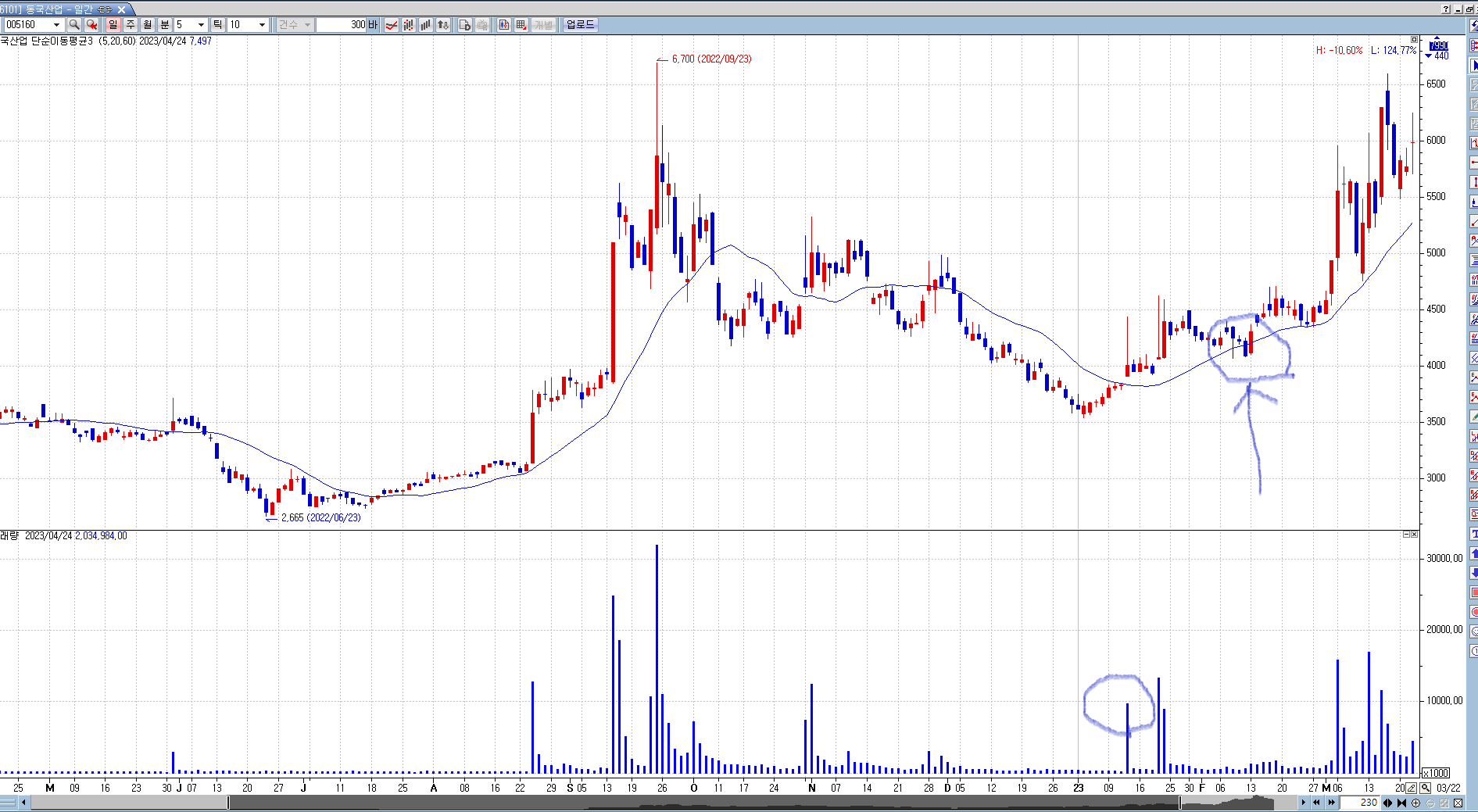
Task: Click the rewind double arrow button
Action: click(x=1317, y=803)
